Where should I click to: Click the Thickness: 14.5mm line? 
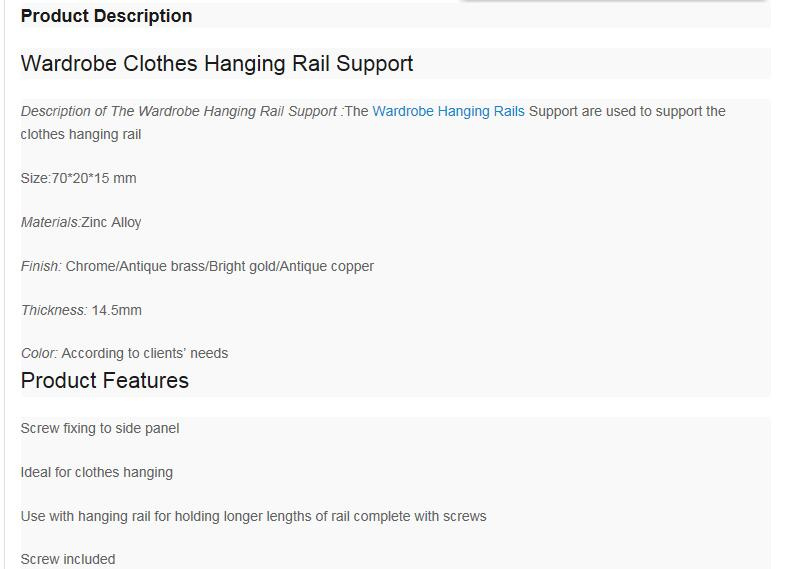[x=81, y=310]
